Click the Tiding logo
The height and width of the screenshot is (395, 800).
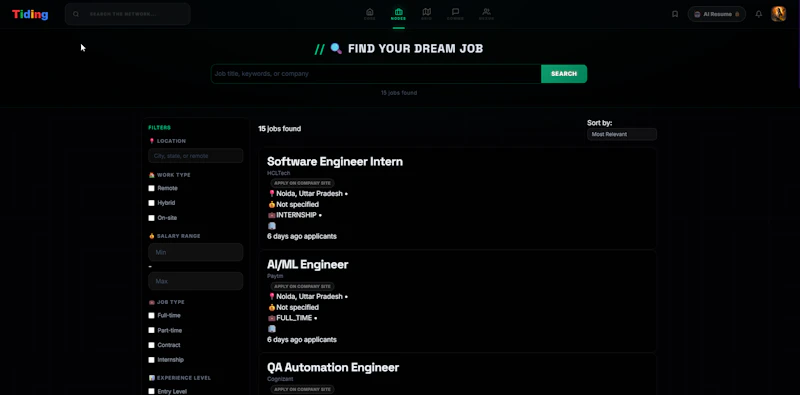[x=30, y=14]
